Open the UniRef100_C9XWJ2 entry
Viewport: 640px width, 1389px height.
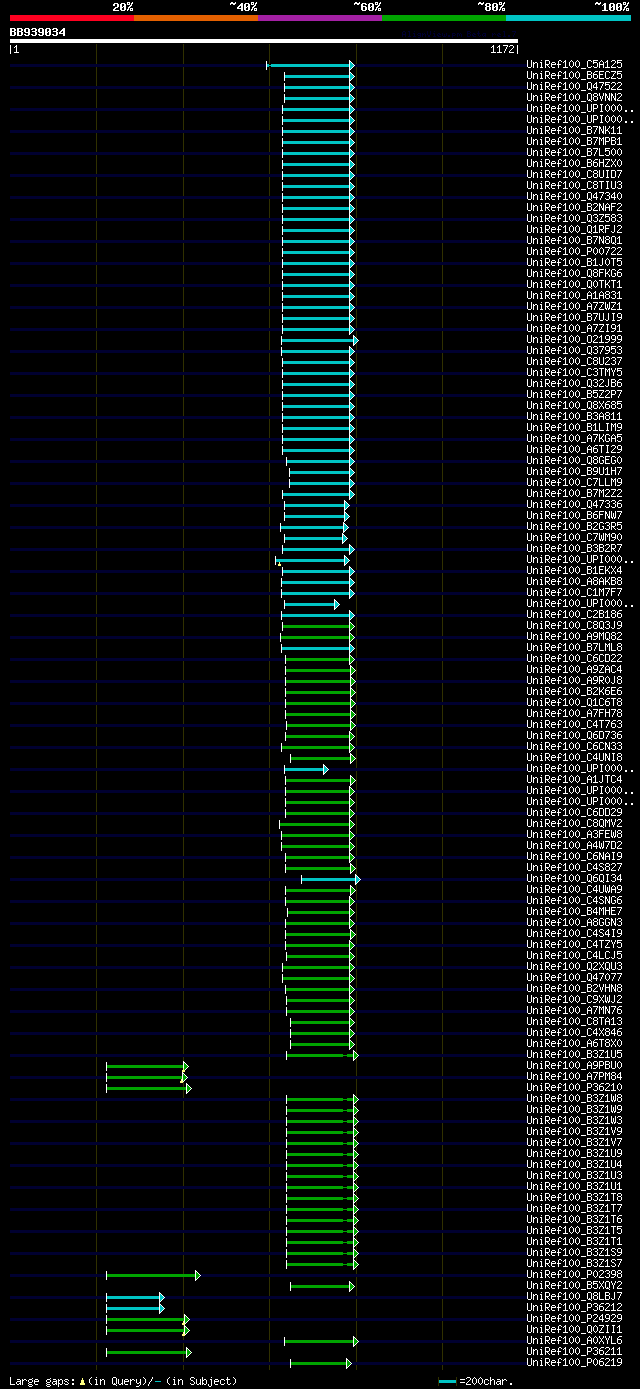574,999
